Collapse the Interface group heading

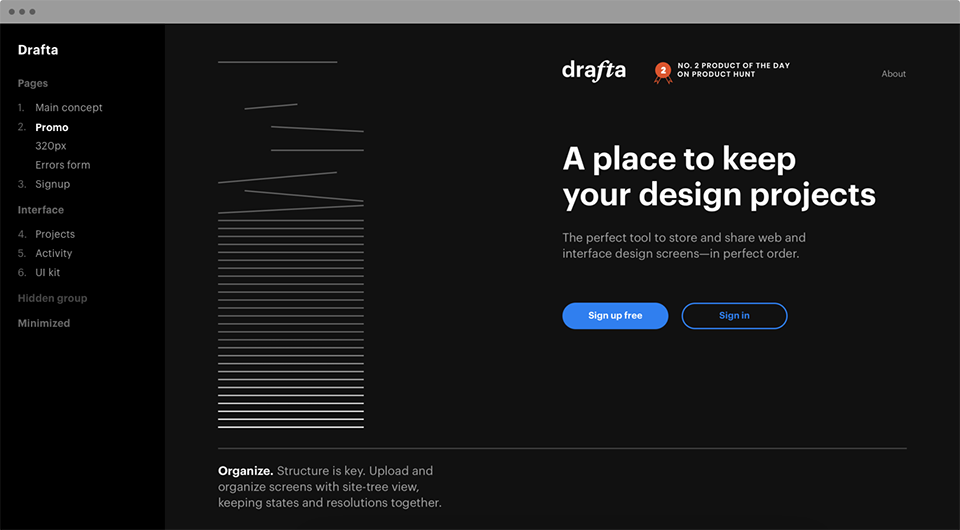click(x=40, y=210)
